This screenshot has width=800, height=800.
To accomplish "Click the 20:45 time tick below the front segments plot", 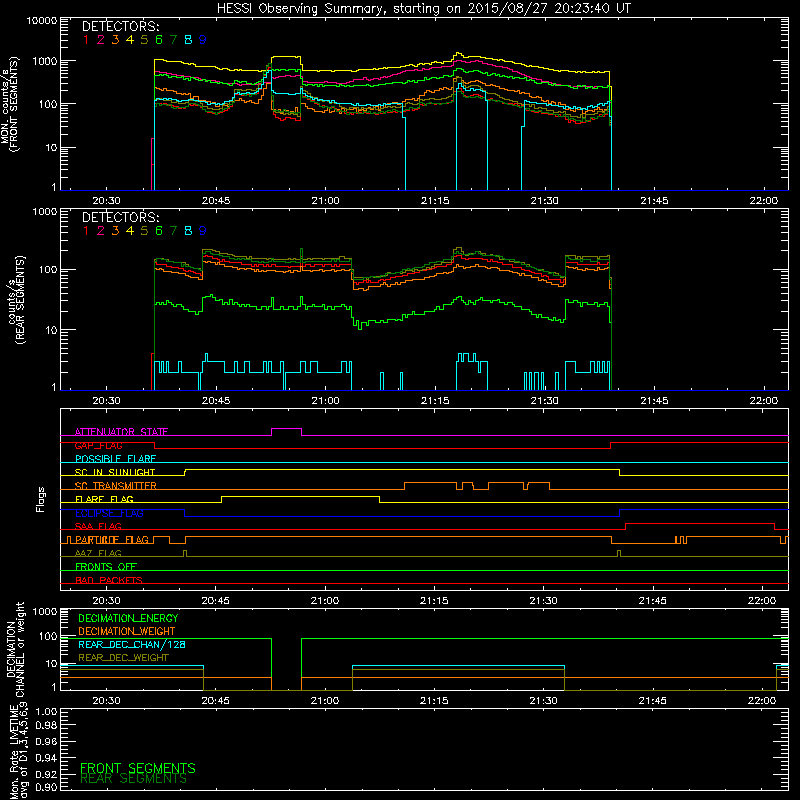I will coord(216,201).
